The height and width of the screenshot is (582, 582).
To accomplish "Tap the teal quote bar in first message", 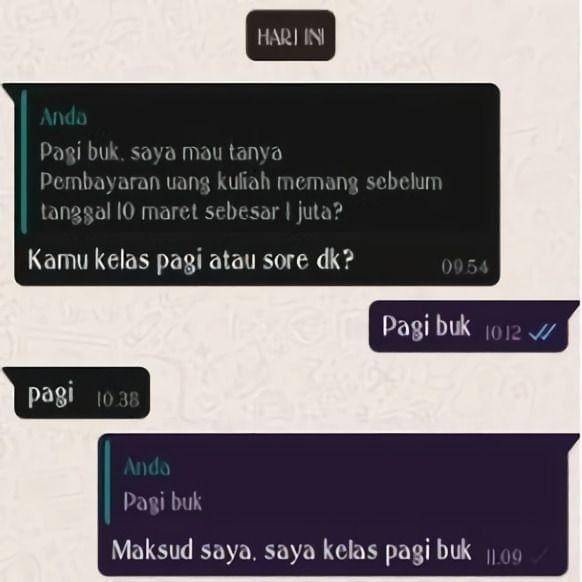I will tap(24, 161).
